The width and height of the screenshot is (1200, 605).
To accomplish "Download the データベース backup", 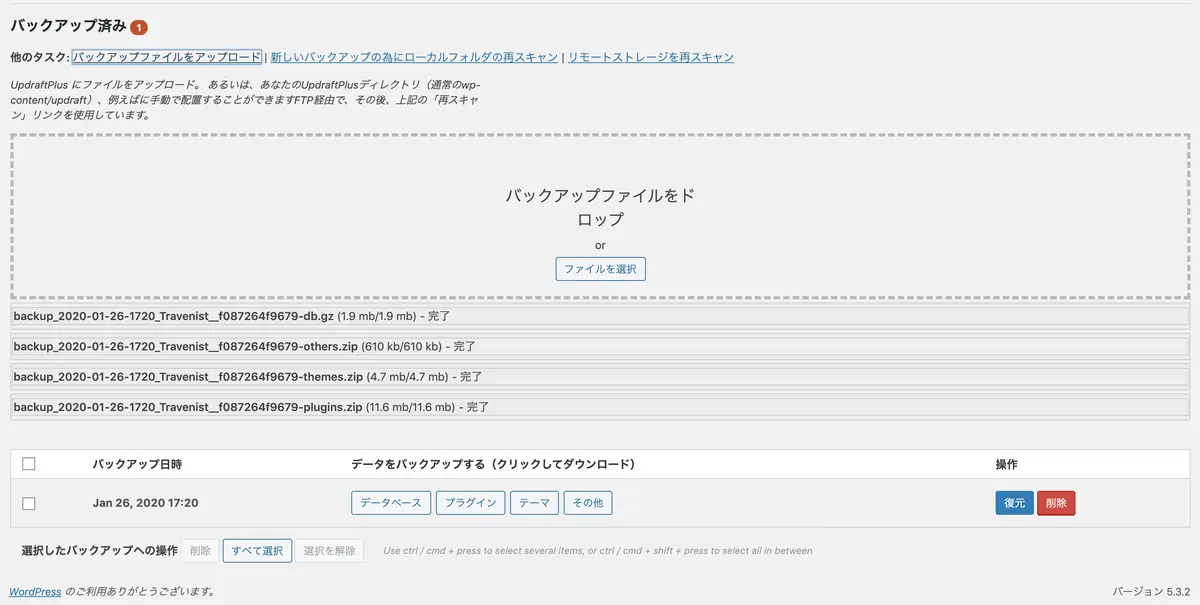I will point(391,503).
